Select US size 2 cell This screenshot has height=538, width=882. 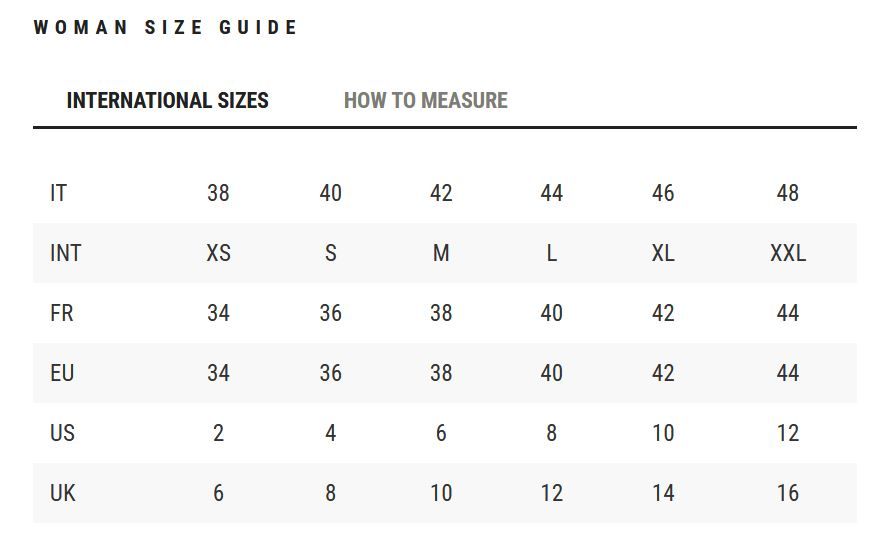tap(218, 433)
